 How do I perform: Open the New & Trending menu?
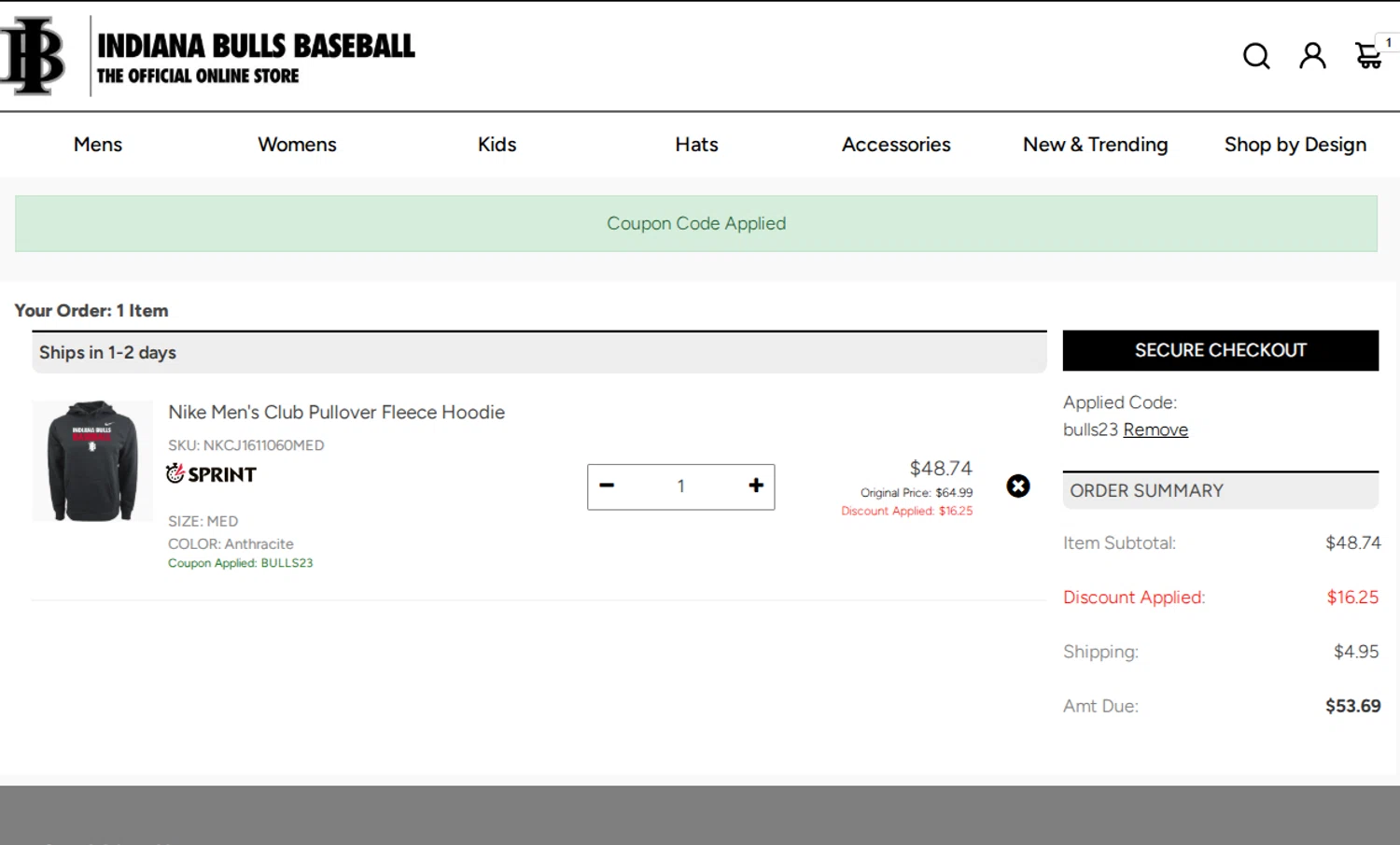1095,145
